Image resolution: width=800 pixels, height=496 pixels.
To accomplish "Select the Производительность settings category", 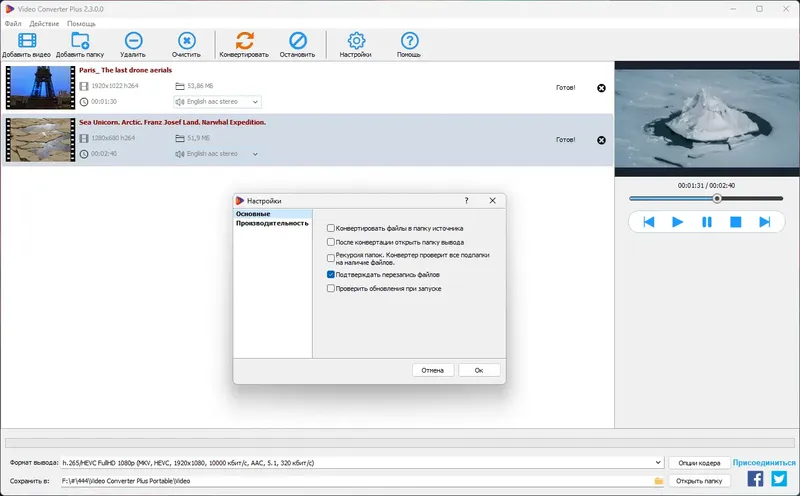I will click(272, 223).
